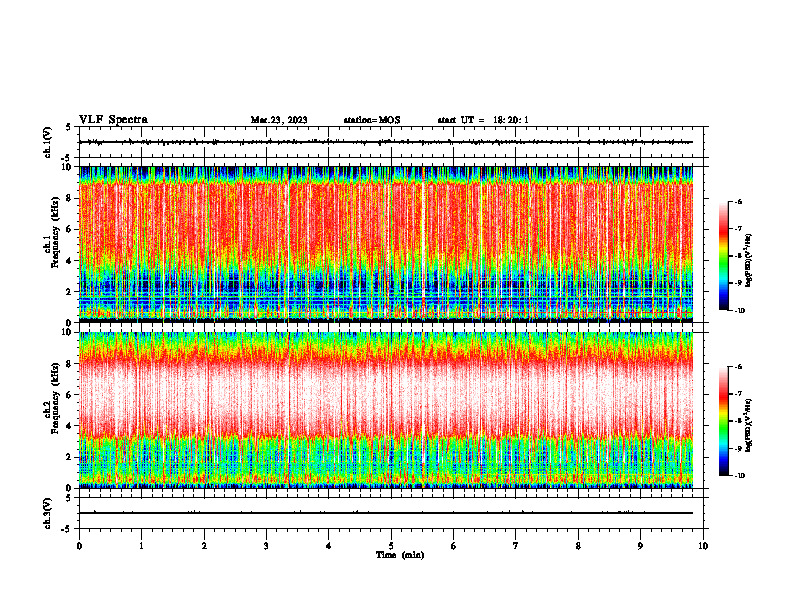Click the "3" tick on the Time axis

(266, 546)
